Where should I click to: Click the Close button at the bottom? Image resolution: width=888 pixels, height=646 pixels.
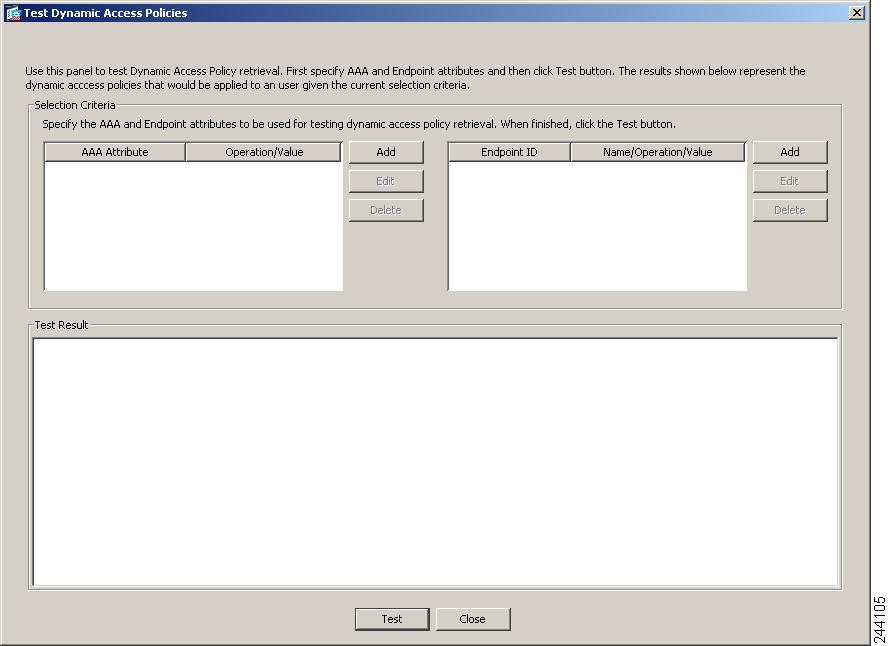pos(473,619)
